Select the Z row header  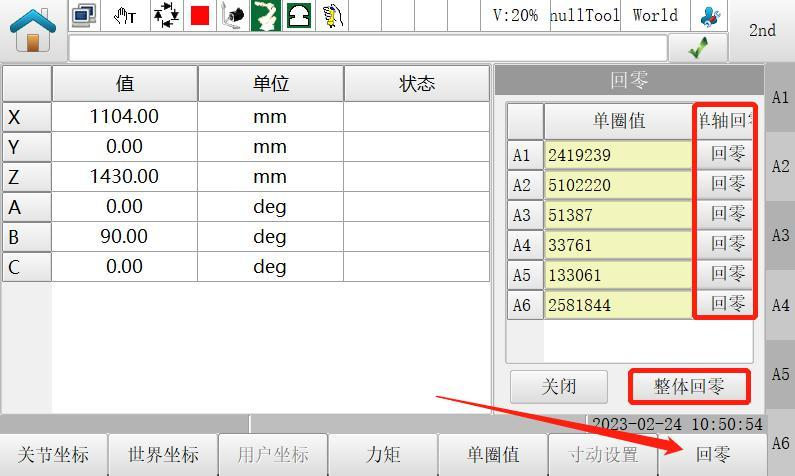point(27,177)
